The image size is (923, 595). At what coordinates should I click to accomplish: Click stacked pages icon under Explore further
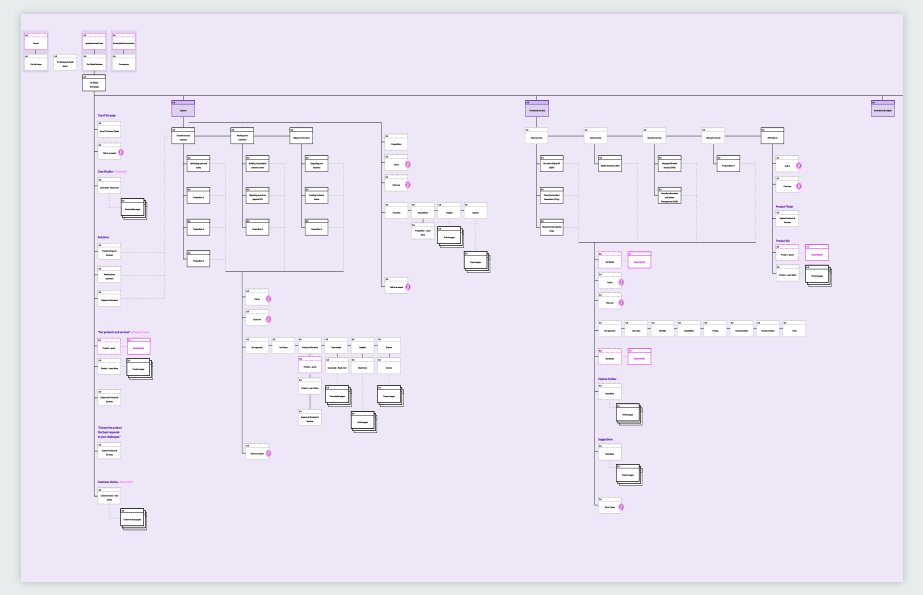[x=628, y=414]
